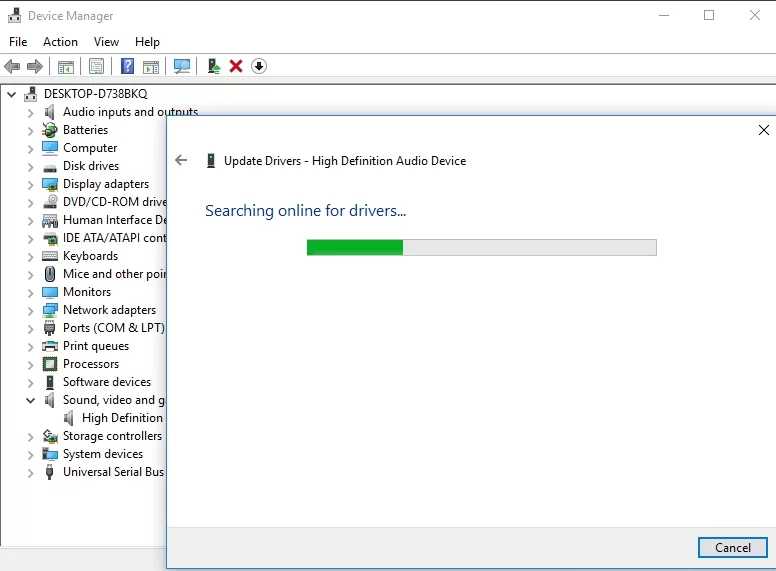The width and height of the screenshot is (776, 571).
Task: Click the Disable device down-arrow icon
Action: click(259, 66)
